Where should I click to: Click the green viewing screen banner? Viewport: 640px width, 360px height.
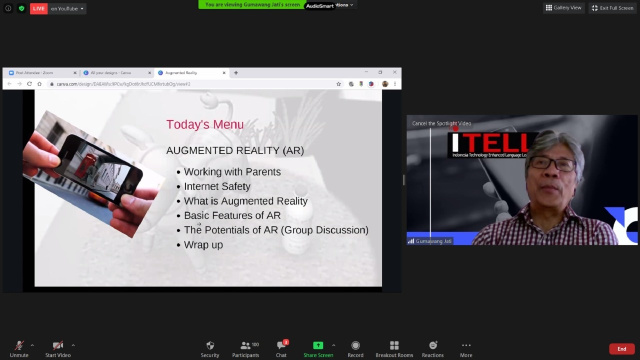[252, 4]
